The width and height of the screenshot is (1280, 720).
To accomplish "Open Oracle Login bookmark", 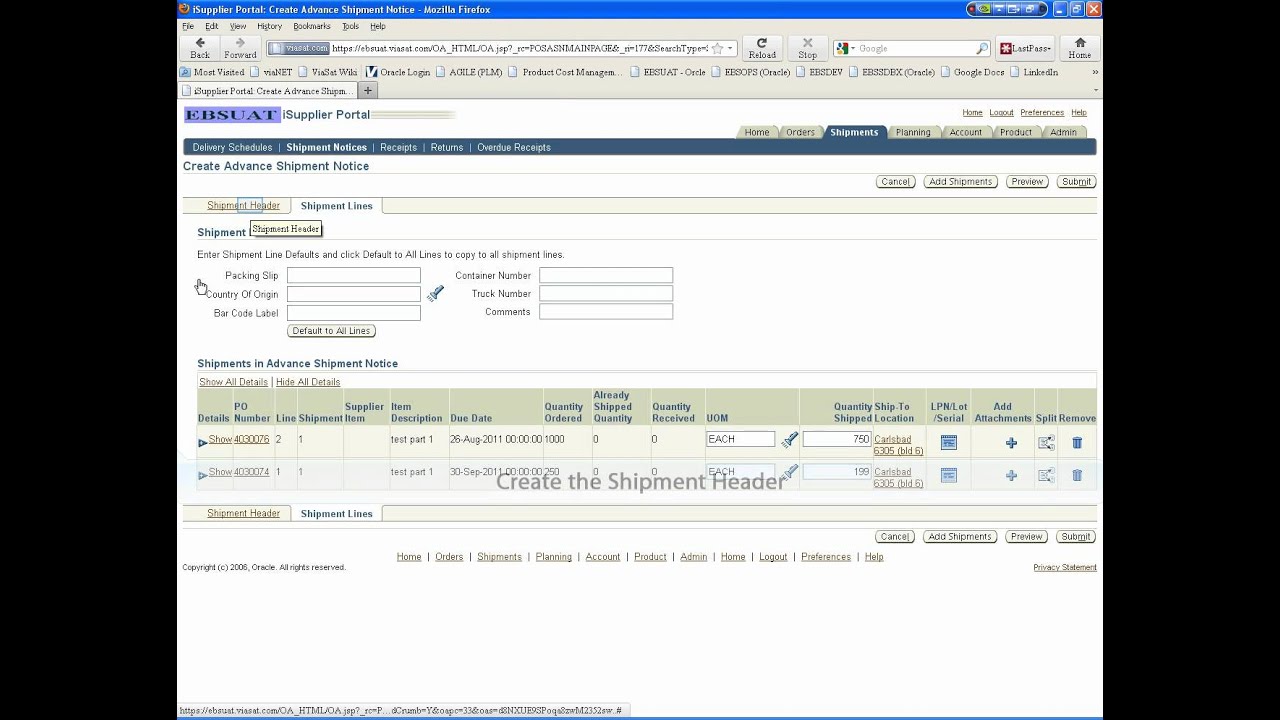I will 397,72.
